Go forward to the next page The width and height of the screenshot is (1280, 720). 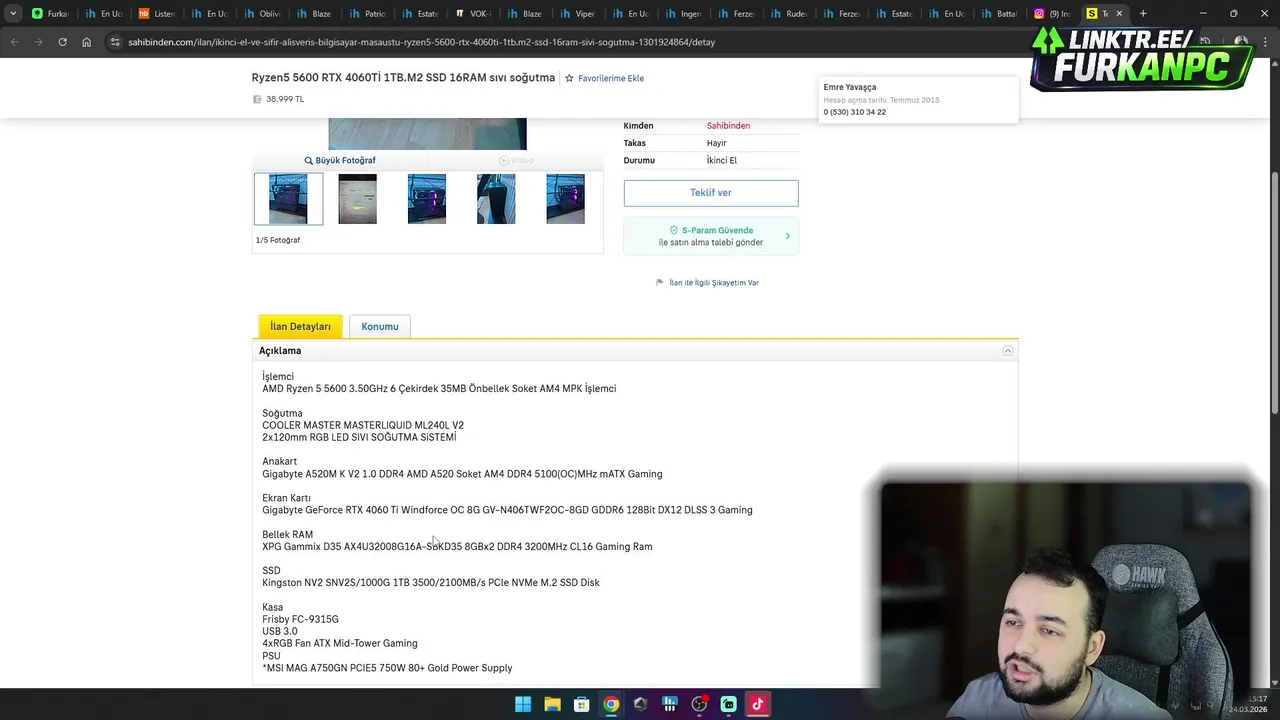[x=38, y=42]
